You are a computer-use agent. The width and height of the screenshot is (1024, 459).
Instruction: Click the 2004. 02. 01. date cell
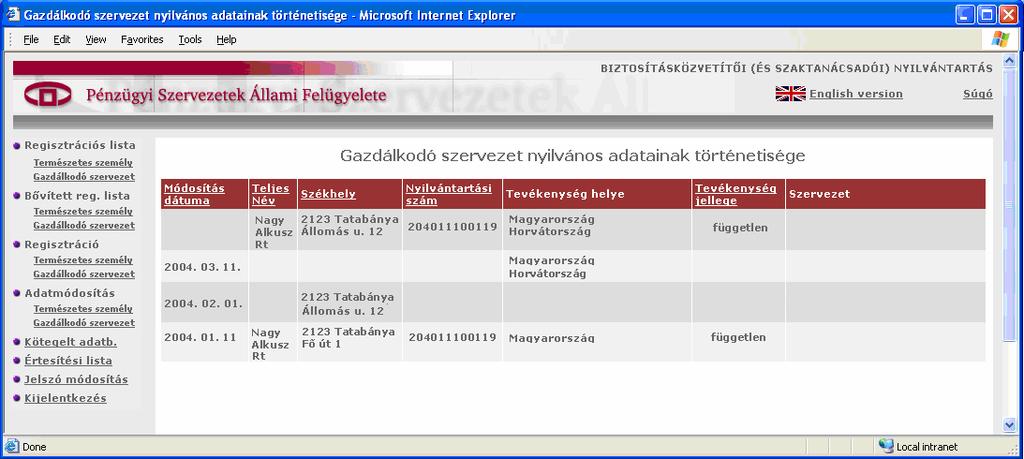click(x=202, y=304)
